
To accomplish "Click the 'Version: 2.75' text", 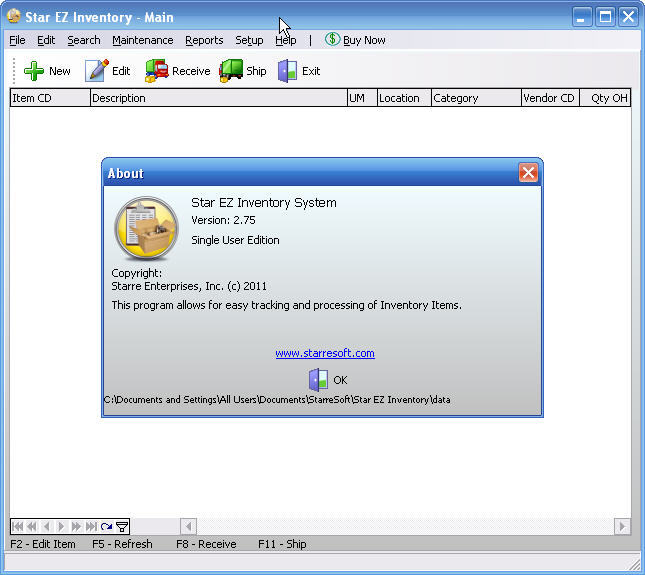I will [223, 220].
